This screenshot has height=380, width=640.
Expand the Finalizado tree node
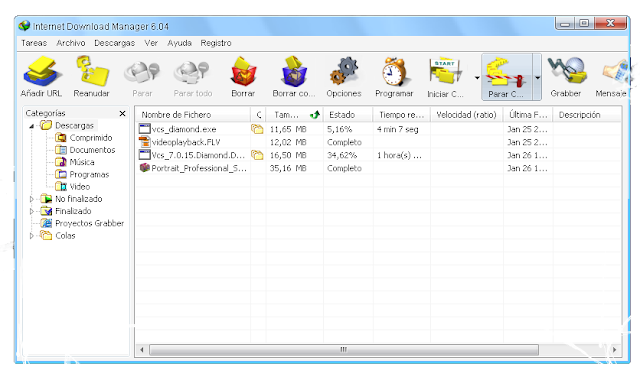(x=31, y=211)
